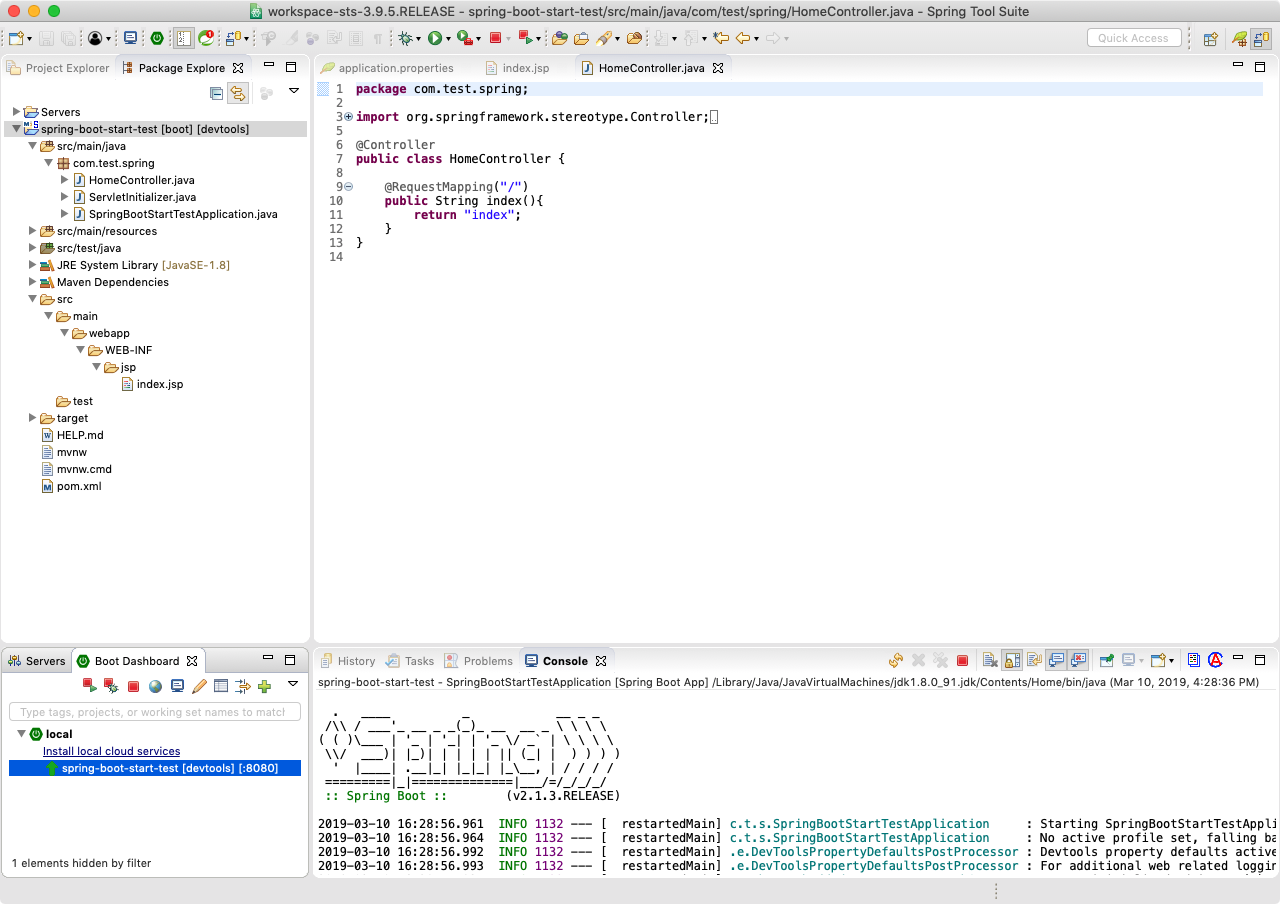1280x904 pixels.
Task: Open browser via Boot Dashboard globe icon
Action: (155, 686)
